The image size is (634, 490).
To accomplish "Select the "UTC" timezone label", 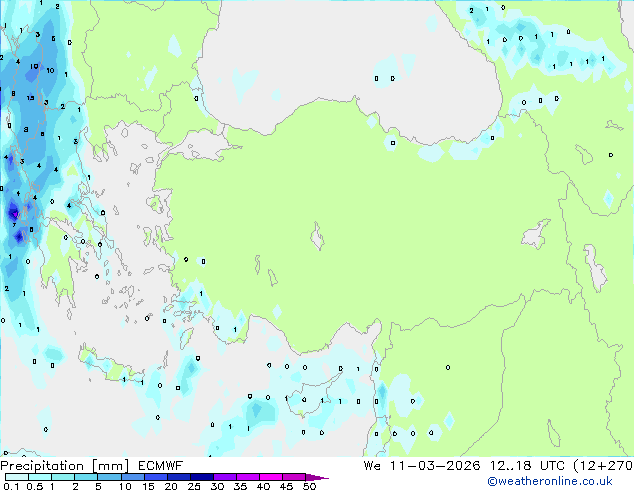I will coord(552,466).
